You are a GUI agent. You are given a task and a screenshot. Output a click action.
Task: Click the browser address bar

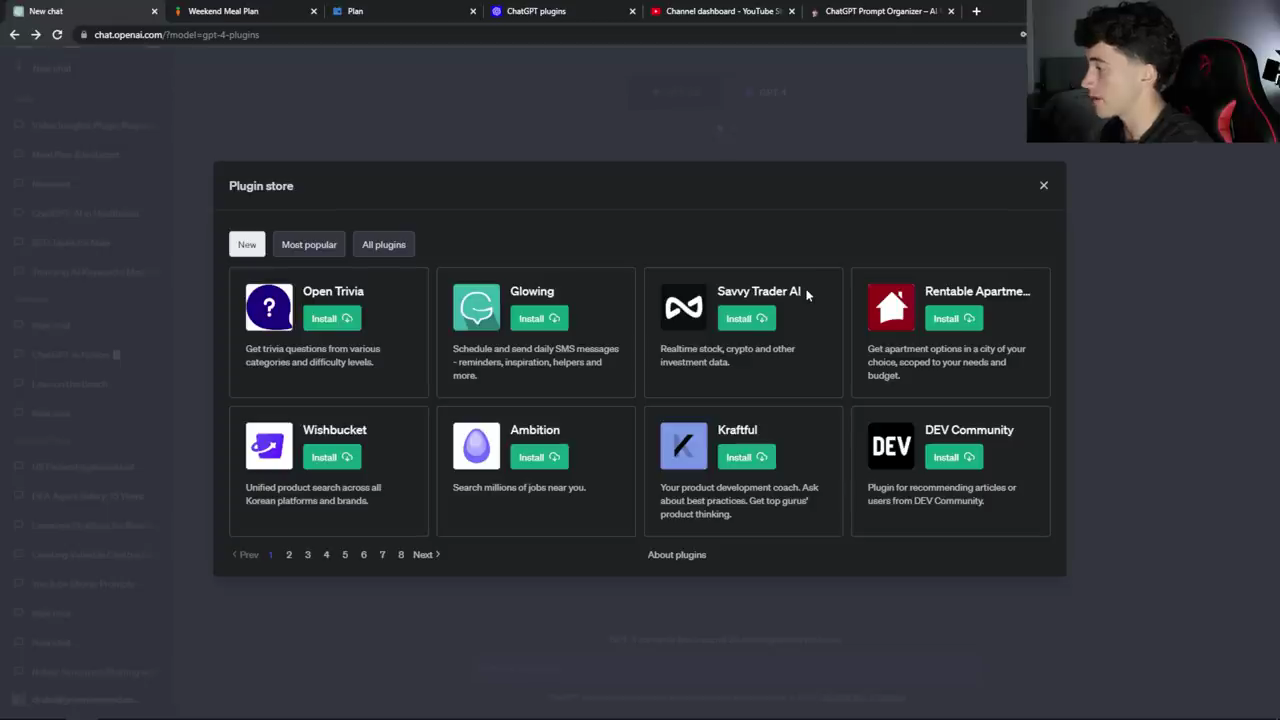(x=550, y=34)
